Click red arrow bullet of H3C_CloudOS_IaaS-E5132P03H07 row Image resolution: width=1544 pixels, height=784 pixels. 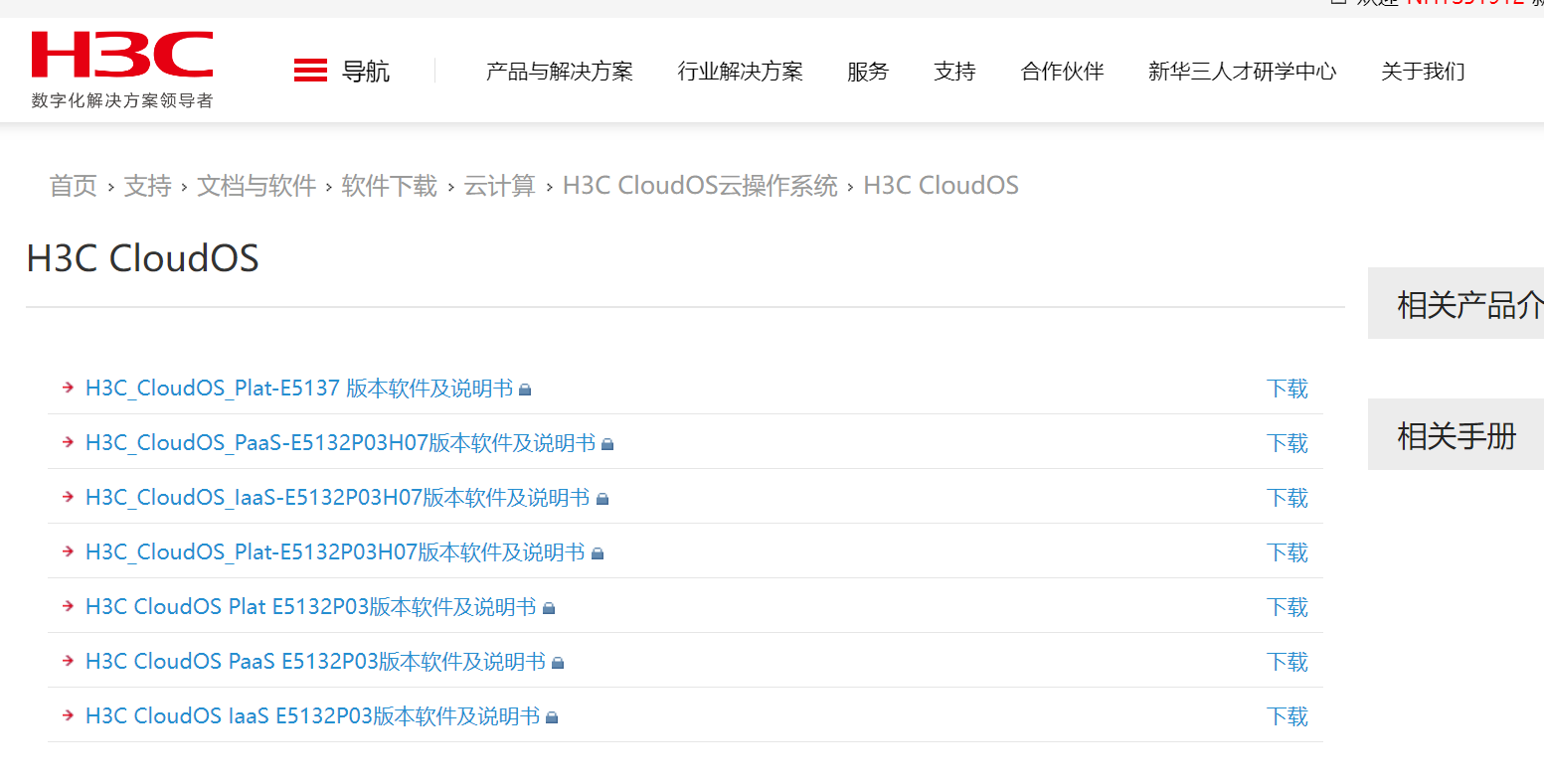pyautogui.click(x=68, y=497)
